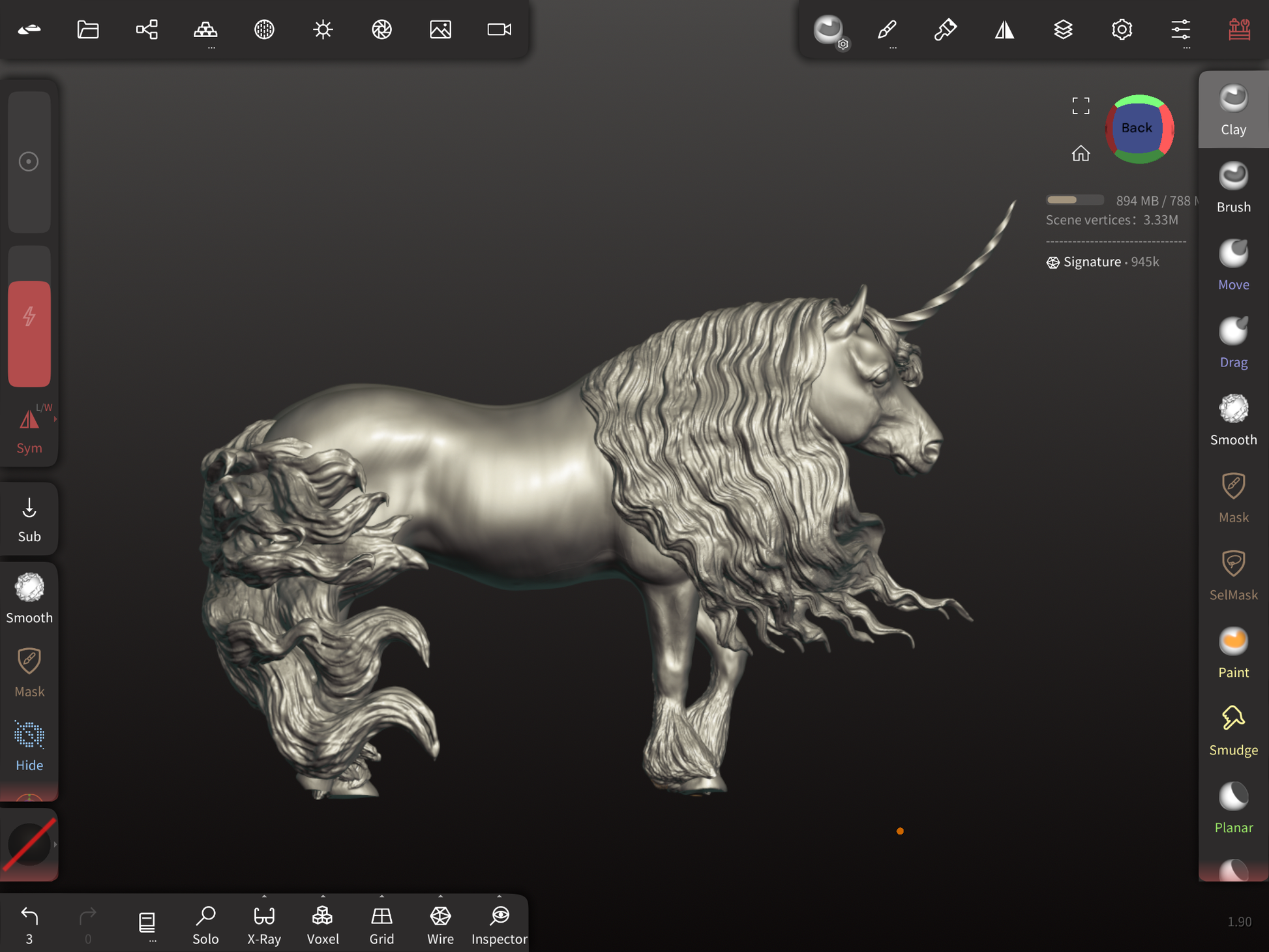
Task: Enable X-Ray view mode
Action: point(264,924)
